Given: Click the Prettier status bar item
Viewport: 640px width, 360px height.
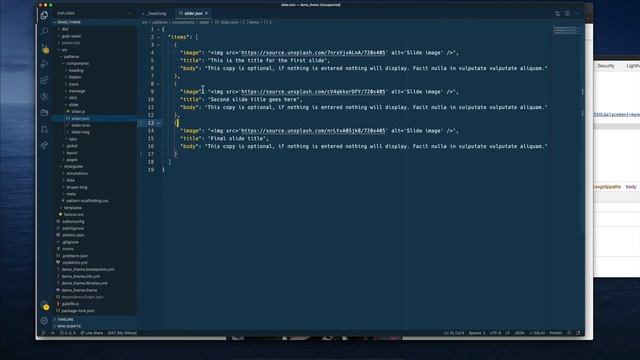Looking at the screenshot, I should (x=556, y=333).
